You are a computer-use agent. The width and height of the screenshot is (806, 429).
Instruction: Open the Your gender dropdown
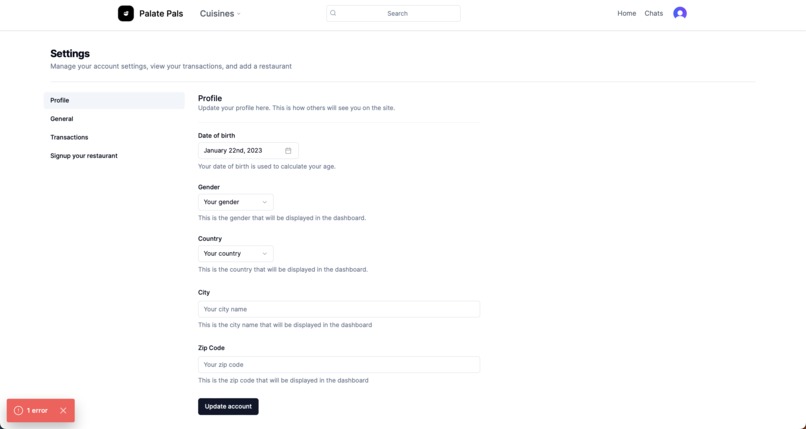pyautogui.click(x=235, y=202)
